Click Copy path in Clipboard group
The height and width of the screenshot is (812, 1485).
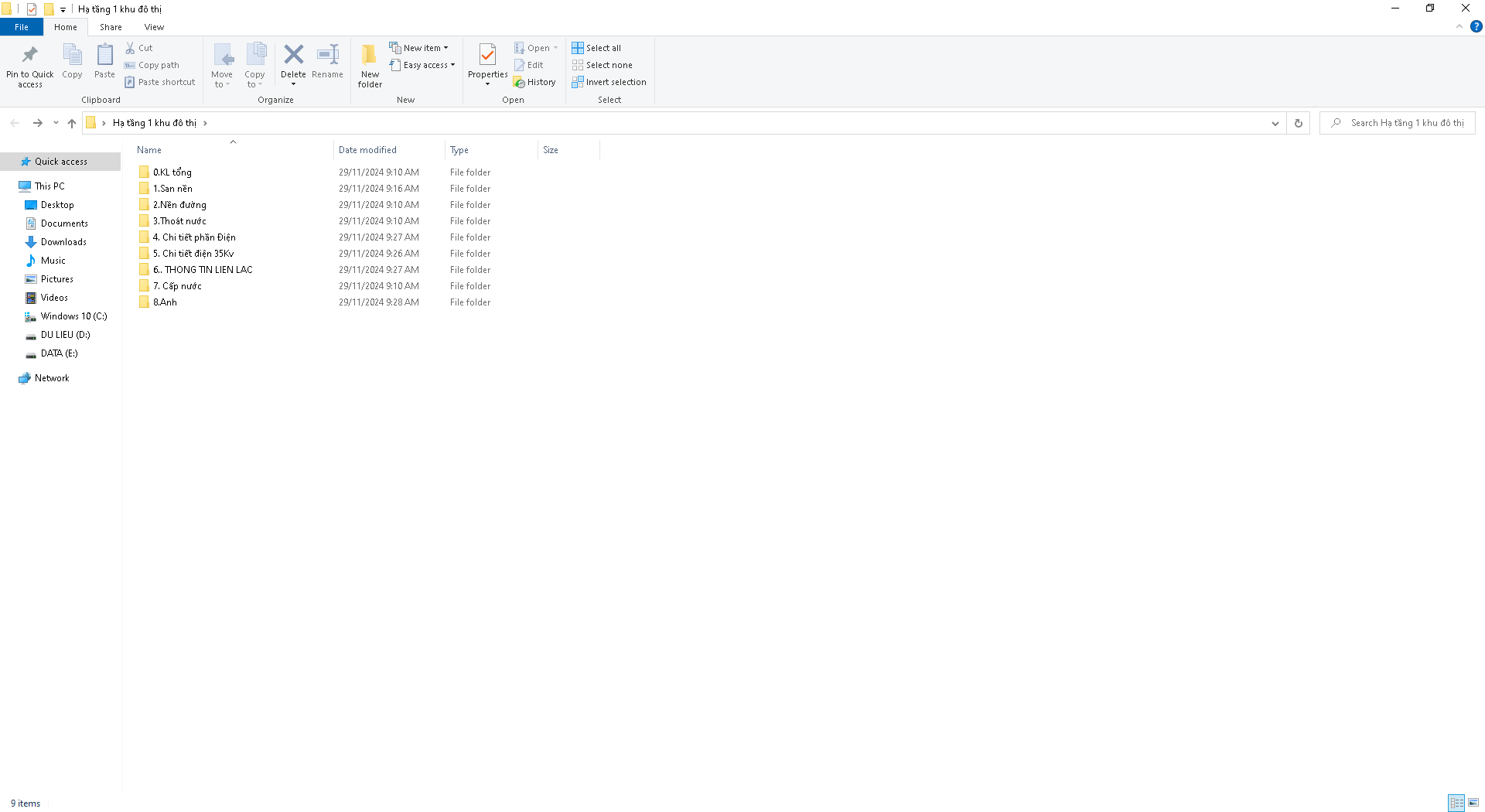pos(152,65)
